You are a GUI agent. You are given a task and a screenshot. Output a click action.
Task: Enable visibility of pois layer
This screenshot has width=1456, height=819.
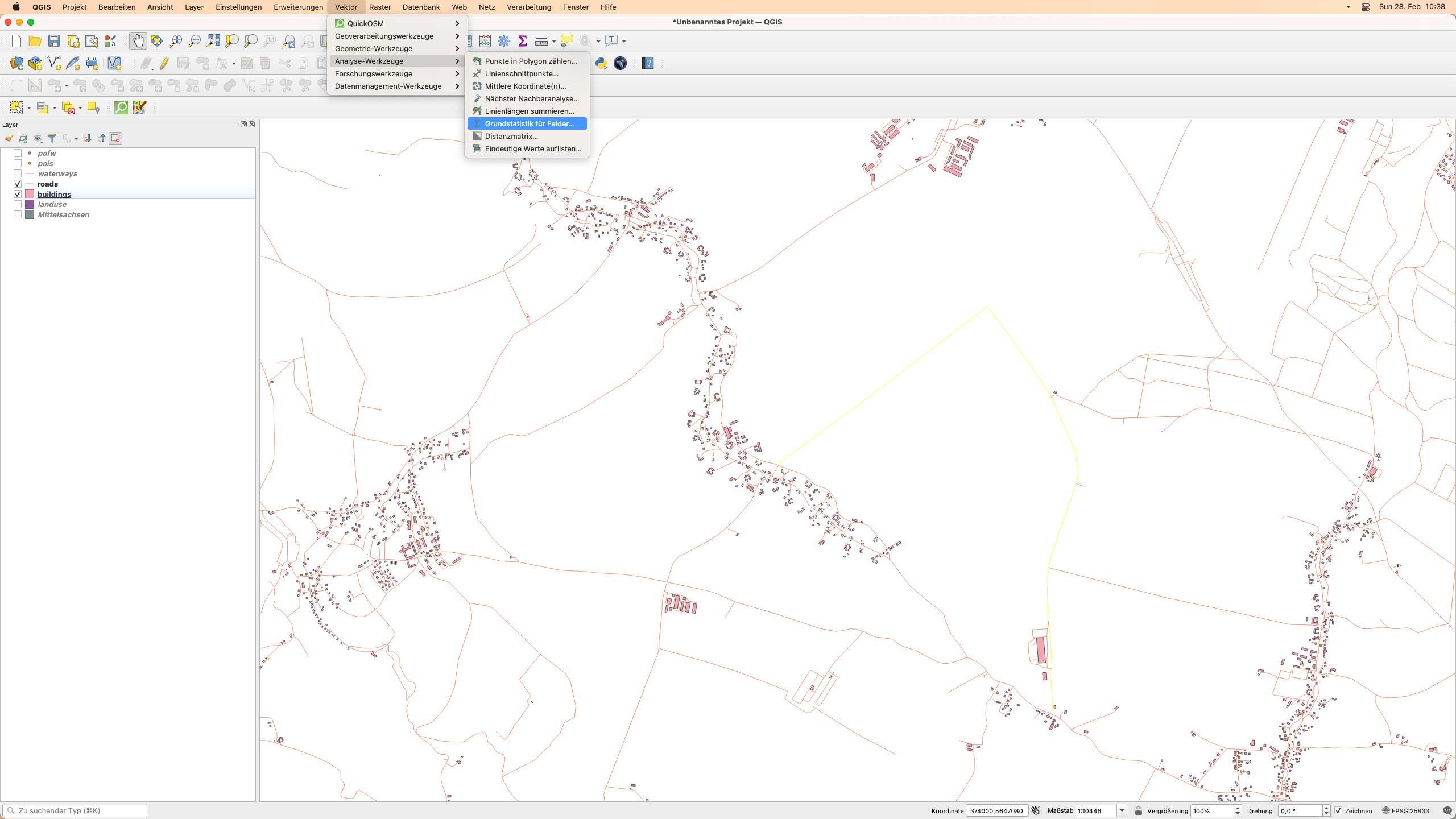[x=18, y=164]
